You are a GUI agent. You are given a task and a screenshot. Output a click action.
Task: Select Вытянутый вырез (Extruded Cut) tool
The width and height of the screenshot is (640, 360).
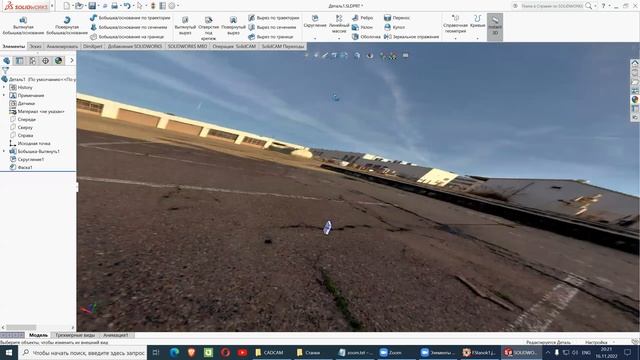pyautogui.click(x=185, y=26)
